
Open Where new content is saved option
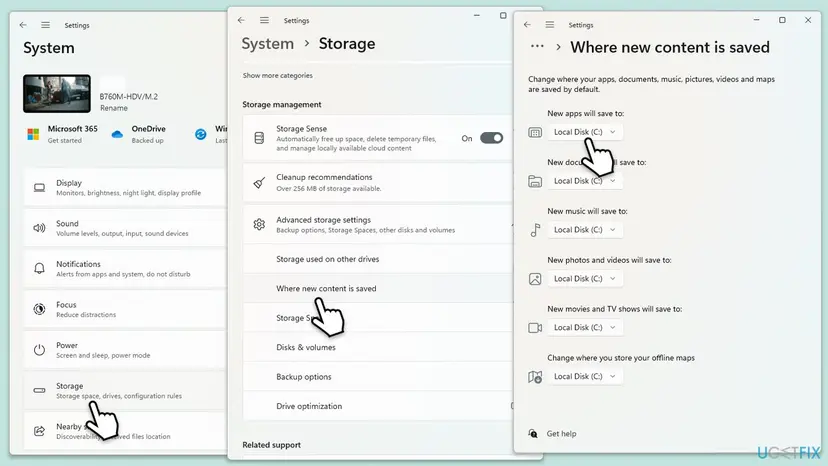click(x=378, y=288)
